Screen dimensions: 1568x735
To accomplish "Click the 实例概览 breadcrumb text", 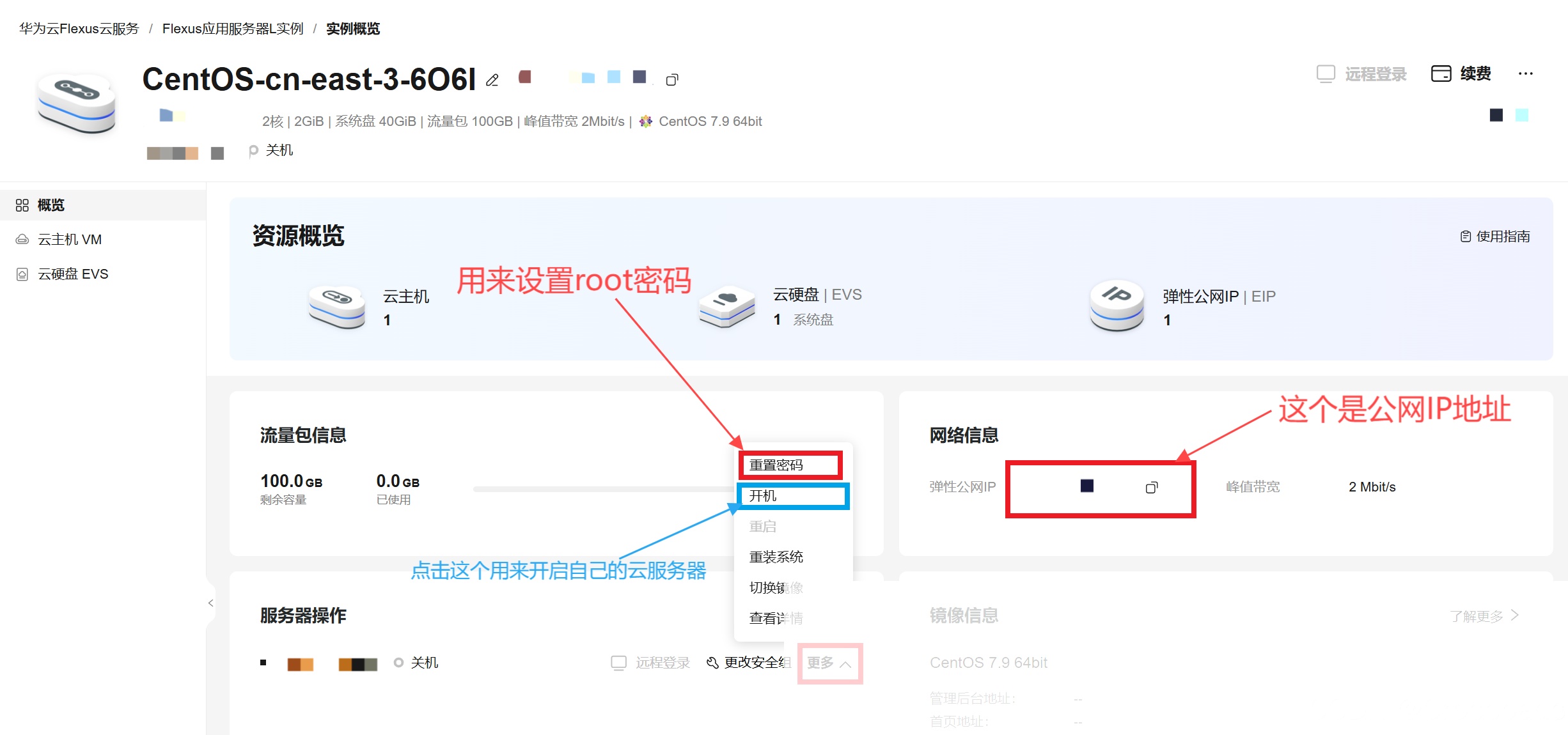I will 353,29.
